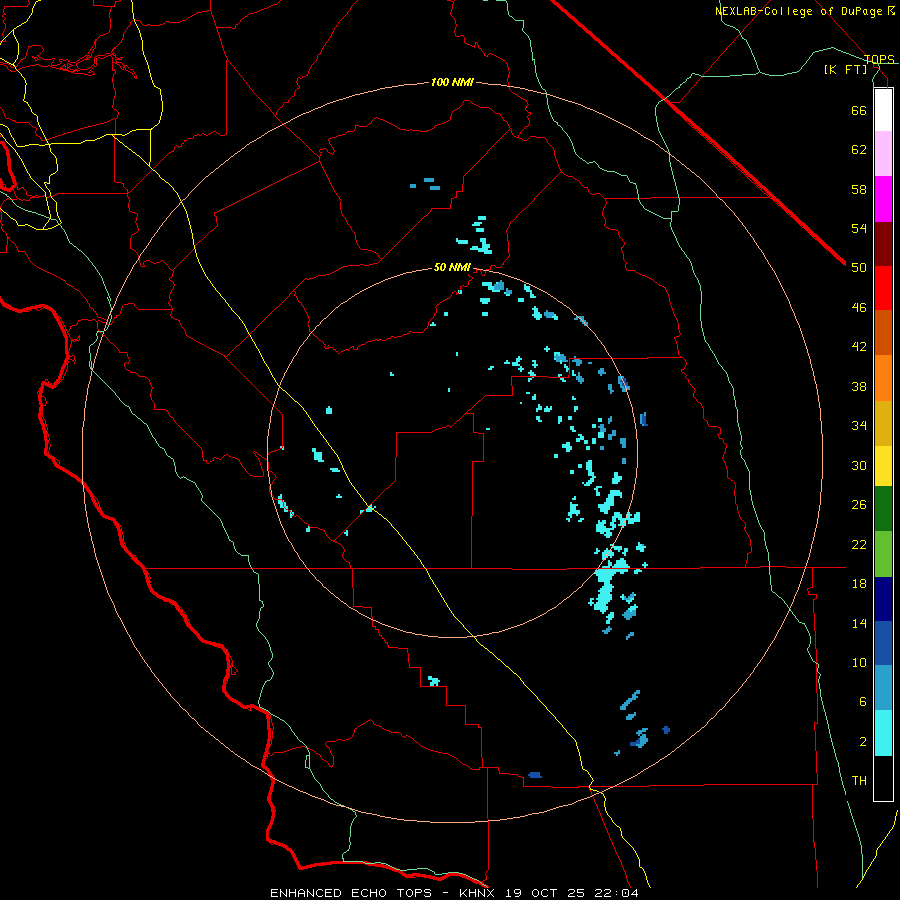This screenshot has height=900, width=900.
Task: Select the dark orange legend color block
Action: [883, 332]
